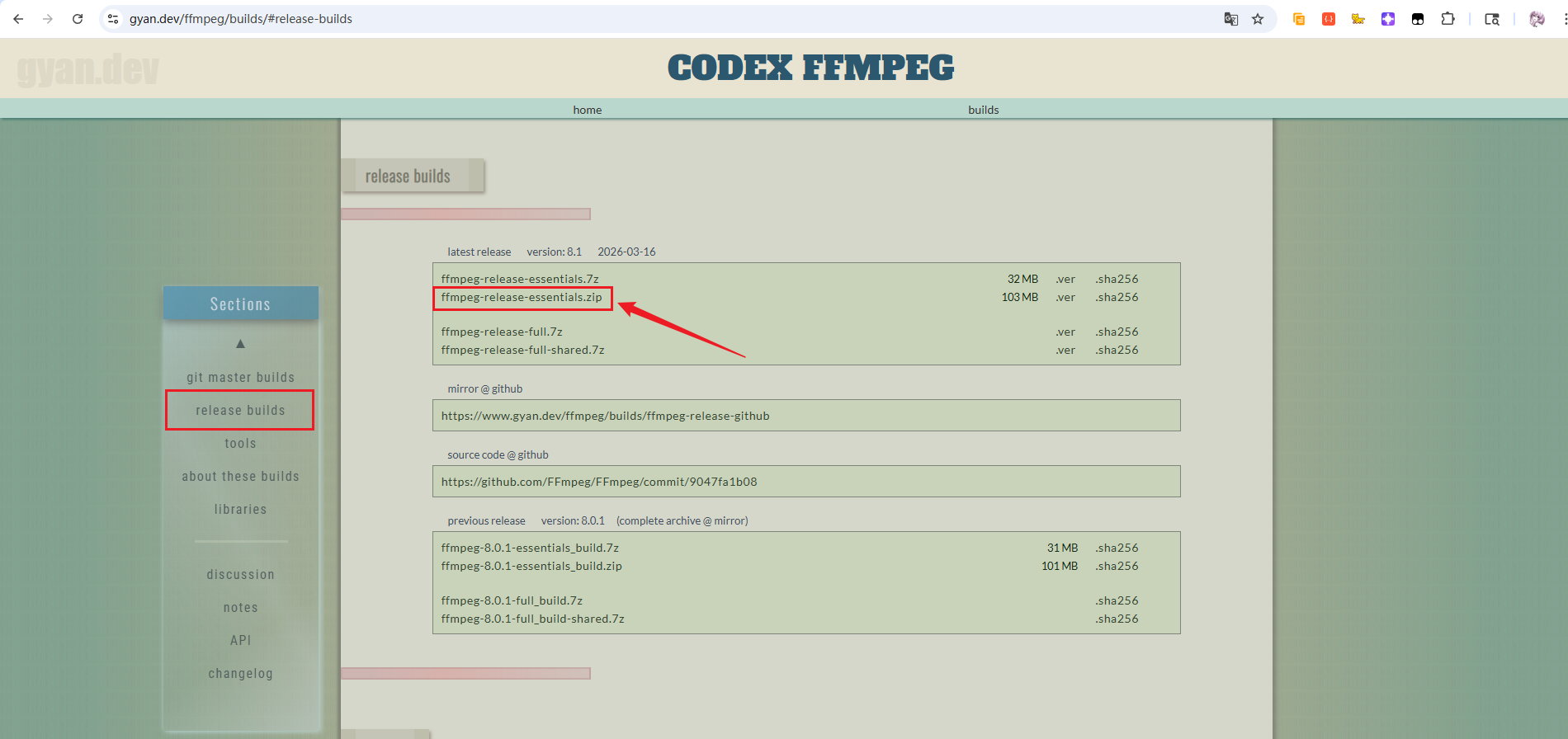Open the Tampermonkey extension icon
This screenshot has height=739, width=1568.
(x=1418, y=19)
